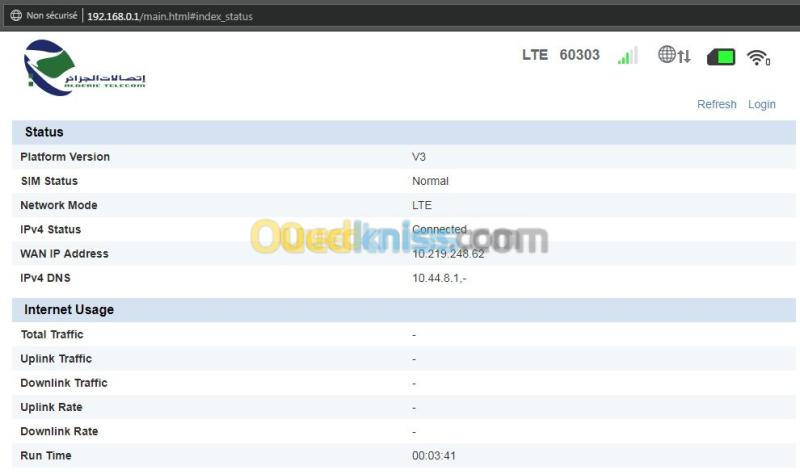Click the Status section header

click(x=404, y=132)
